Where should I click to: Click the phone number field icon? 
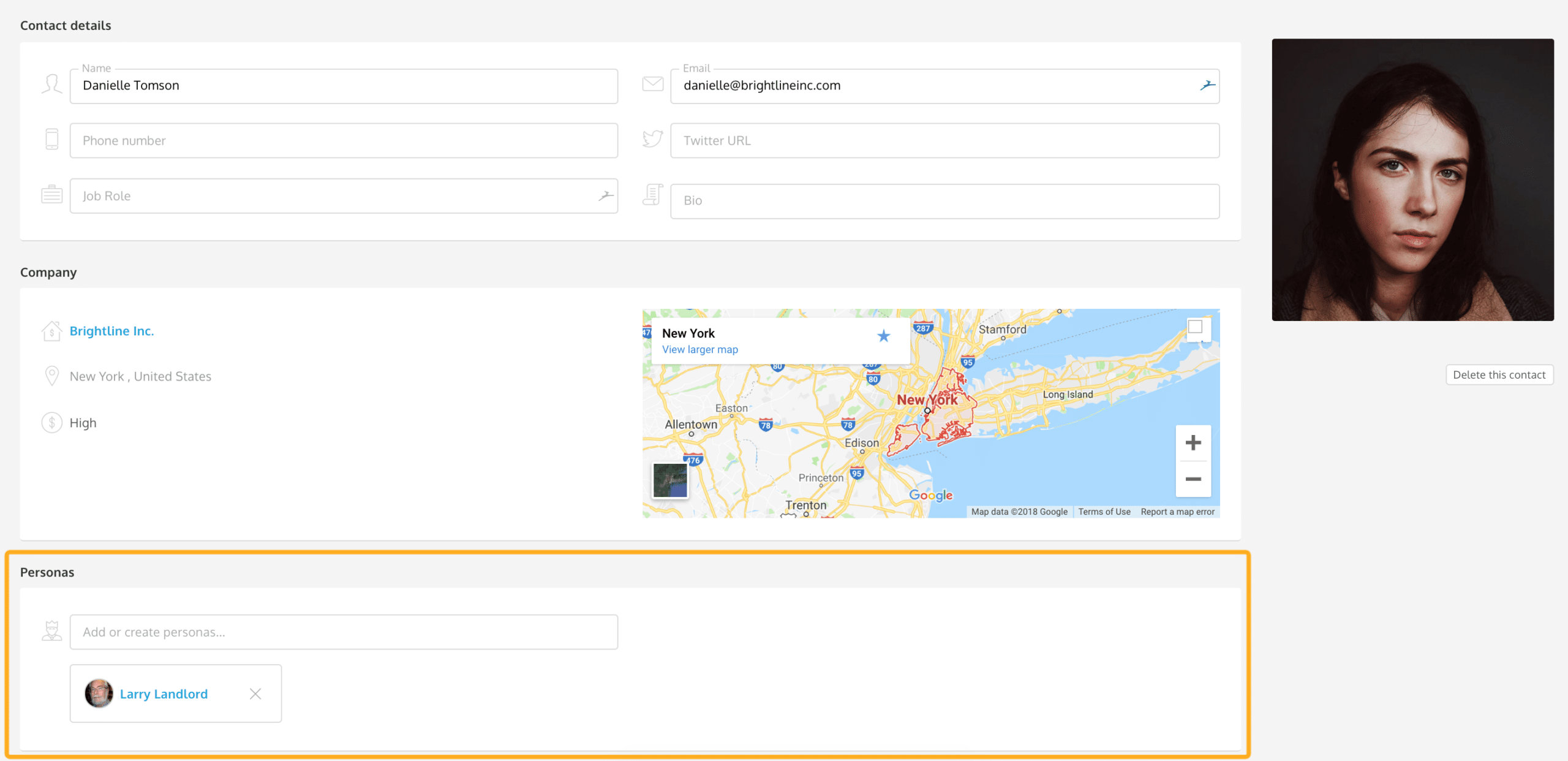(52, 140)
